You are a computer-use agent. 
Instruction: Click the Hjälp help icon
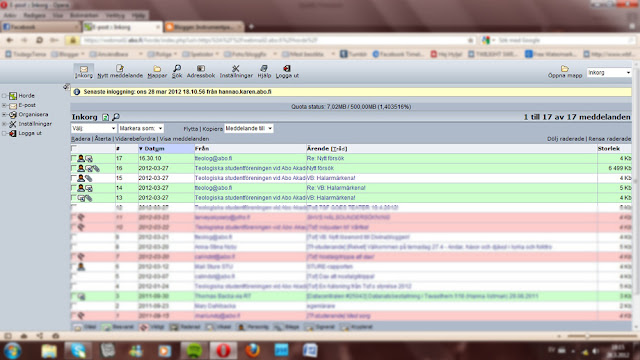[x=264, y=69]
